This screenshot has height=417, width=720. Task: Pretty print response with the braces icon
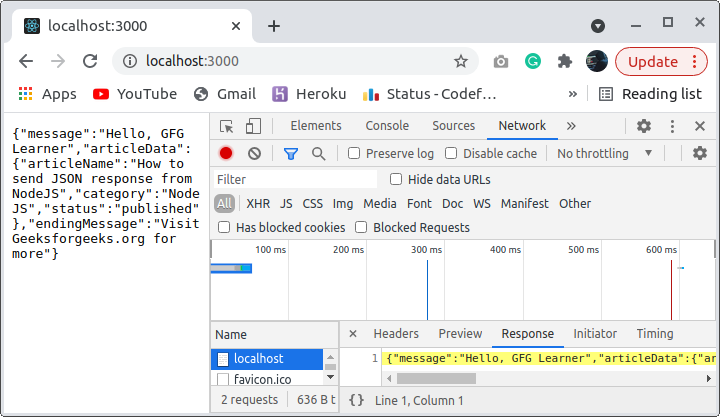pyautogui.click(x=356, y=400)
